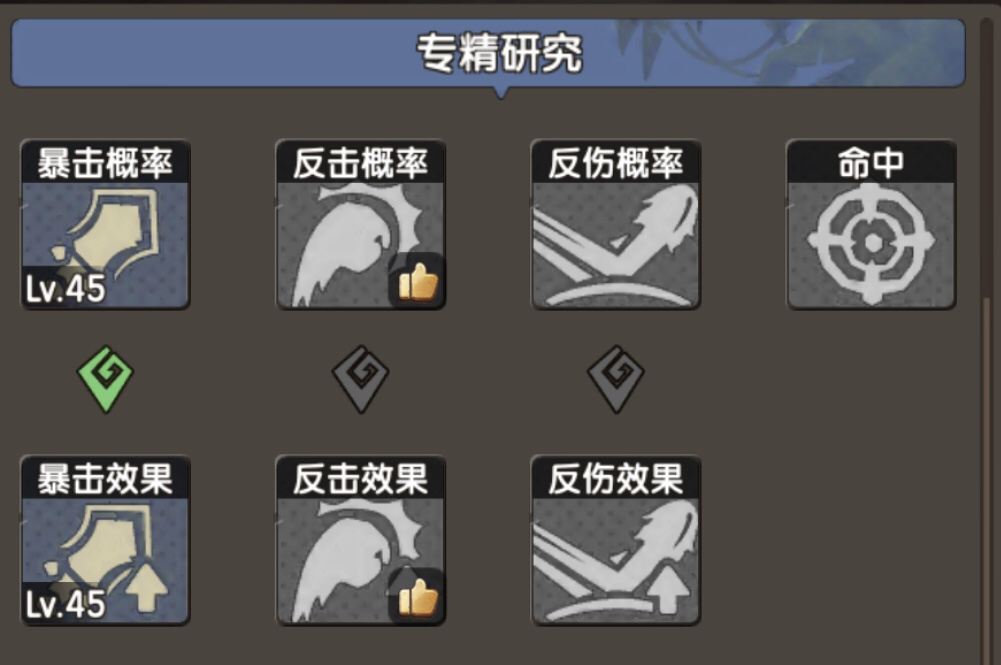Viewport: 1001px width, 665px height.
Task: Click the thumbs-up badge on 反击效果
Action: click(418, 597)
